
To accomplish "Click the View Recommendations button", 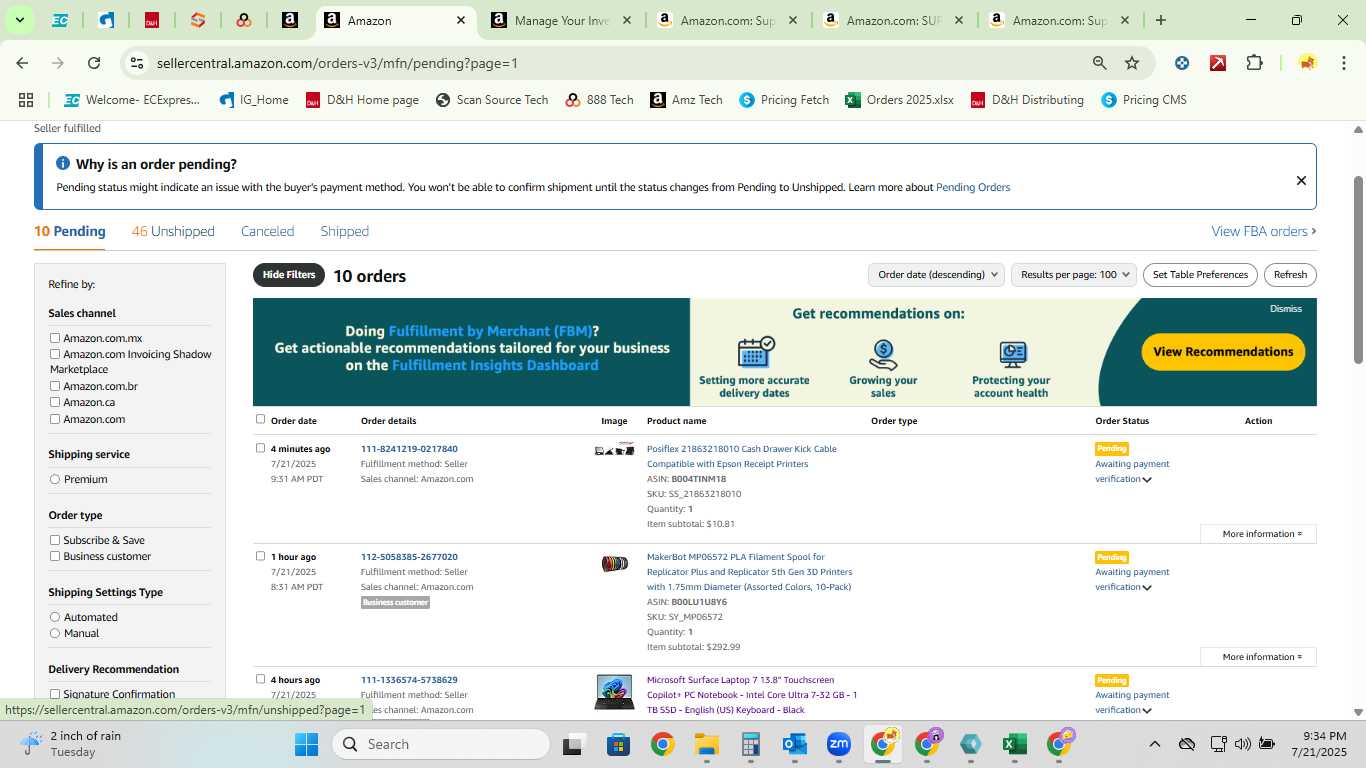I will click(1223, 352).
